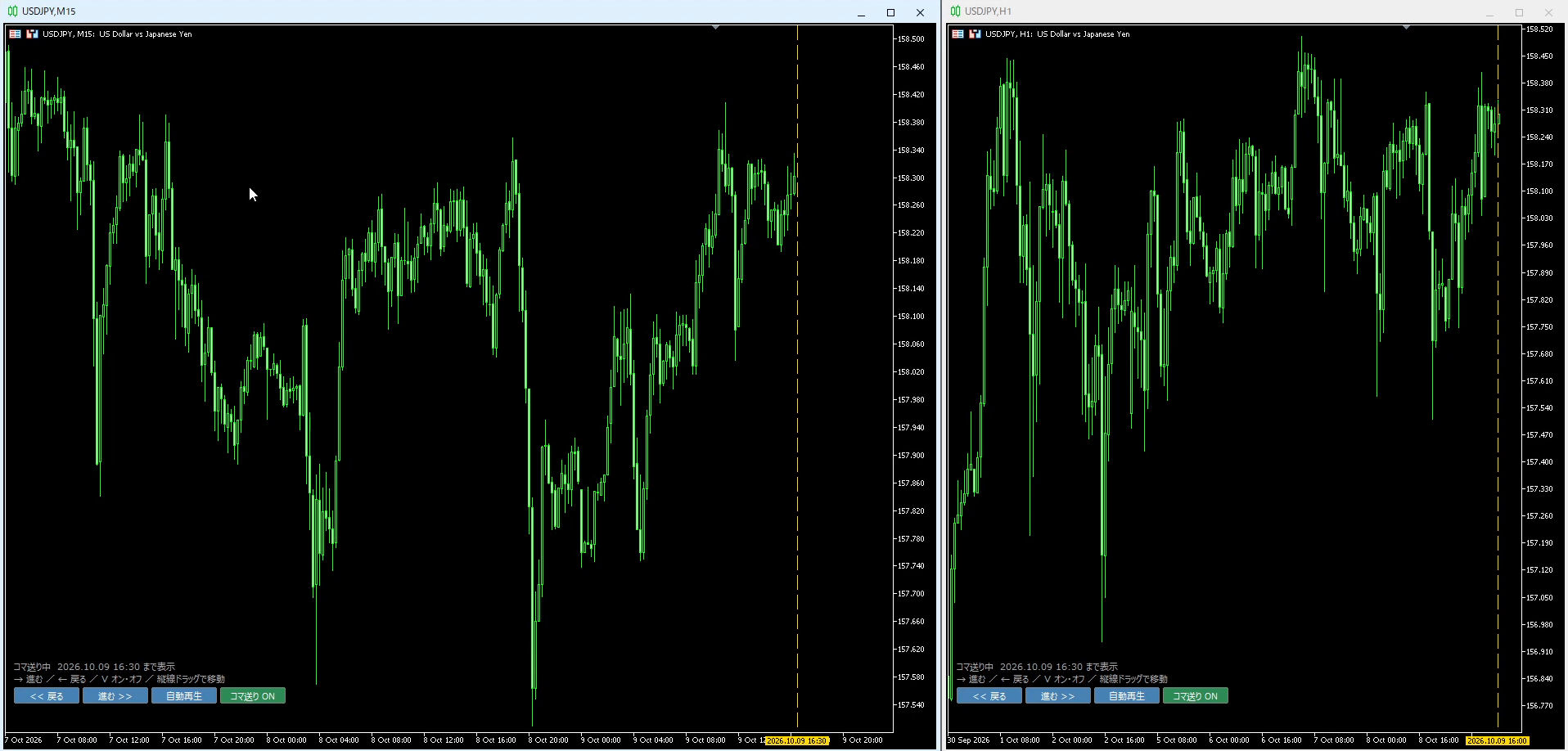The image size is (1568, 751).
Task: Maximize the USDJPY,H1 window
Action: (1519, 12)
